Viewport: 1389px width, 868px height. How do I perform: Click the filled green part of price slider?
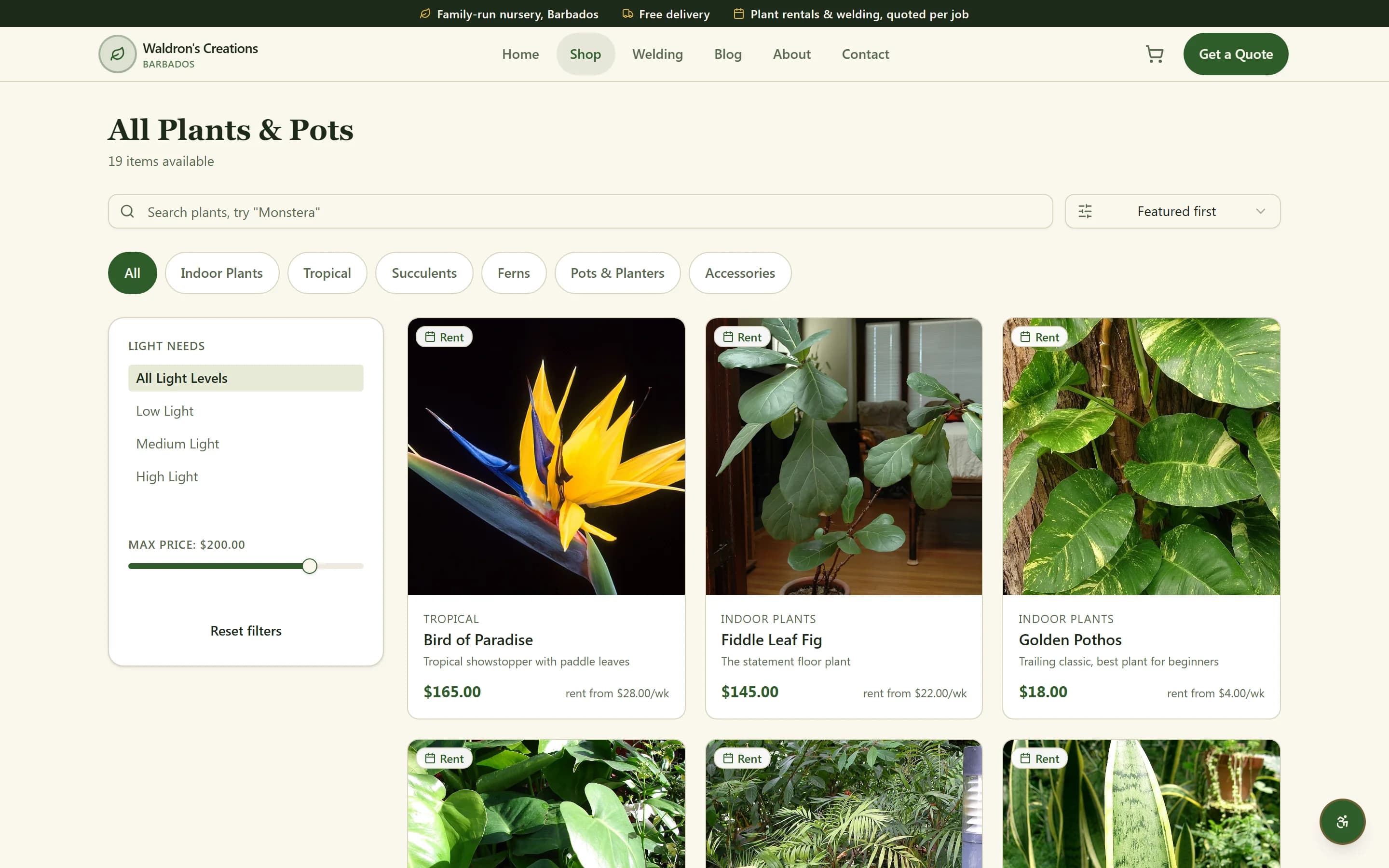[215, 566]
